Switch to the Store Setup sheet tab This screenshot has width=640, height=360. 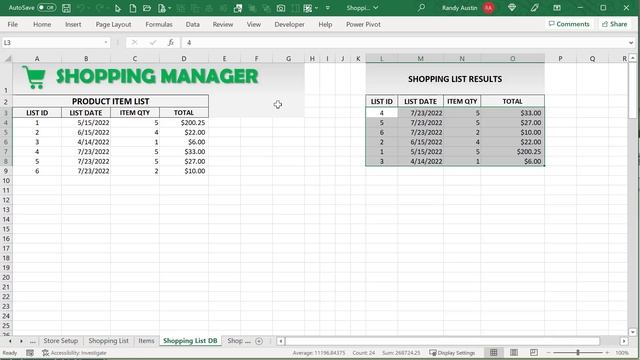click(x=61, y=341)
